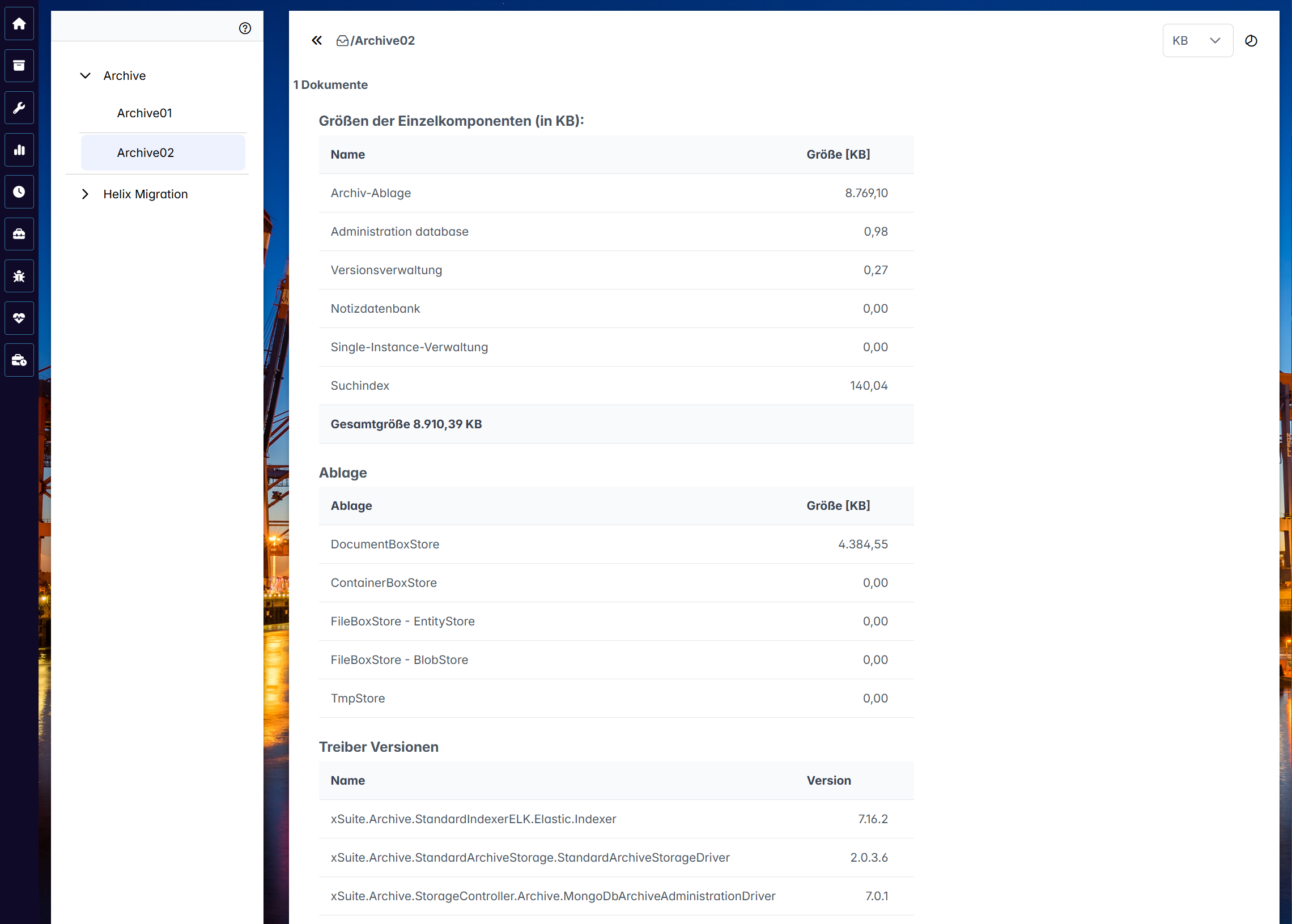Select Archive02 in the tree
Image resolution: width=1292 pixels, height=924 pixels.
(x=146, y=152)
